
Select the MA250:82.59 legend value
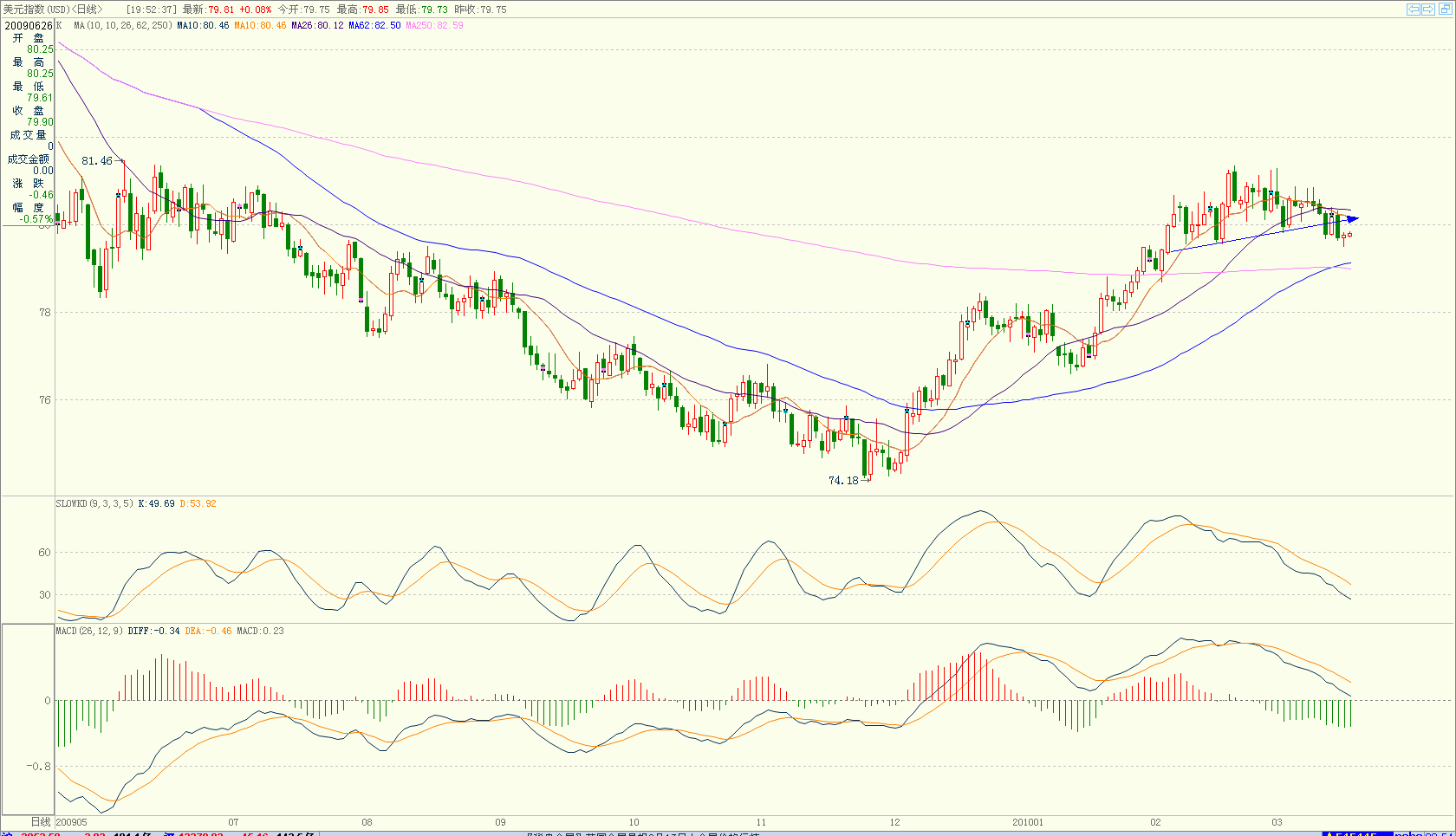[x=434, y=25]
